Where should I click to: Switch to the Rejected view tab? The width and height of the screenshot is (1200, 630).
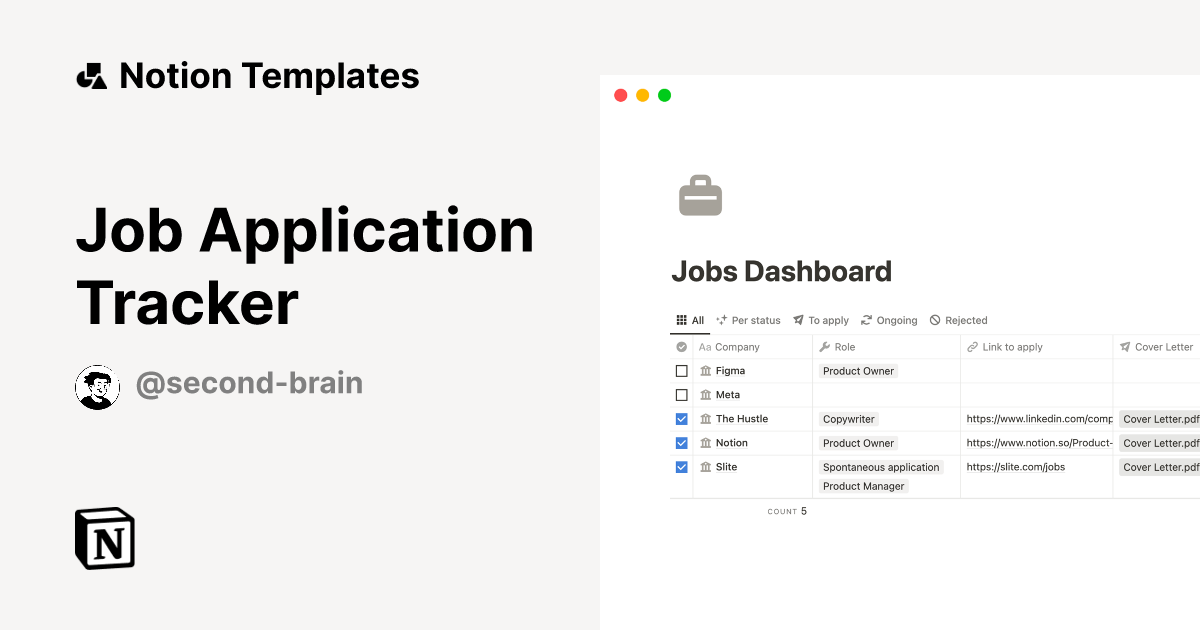[964, 320]
